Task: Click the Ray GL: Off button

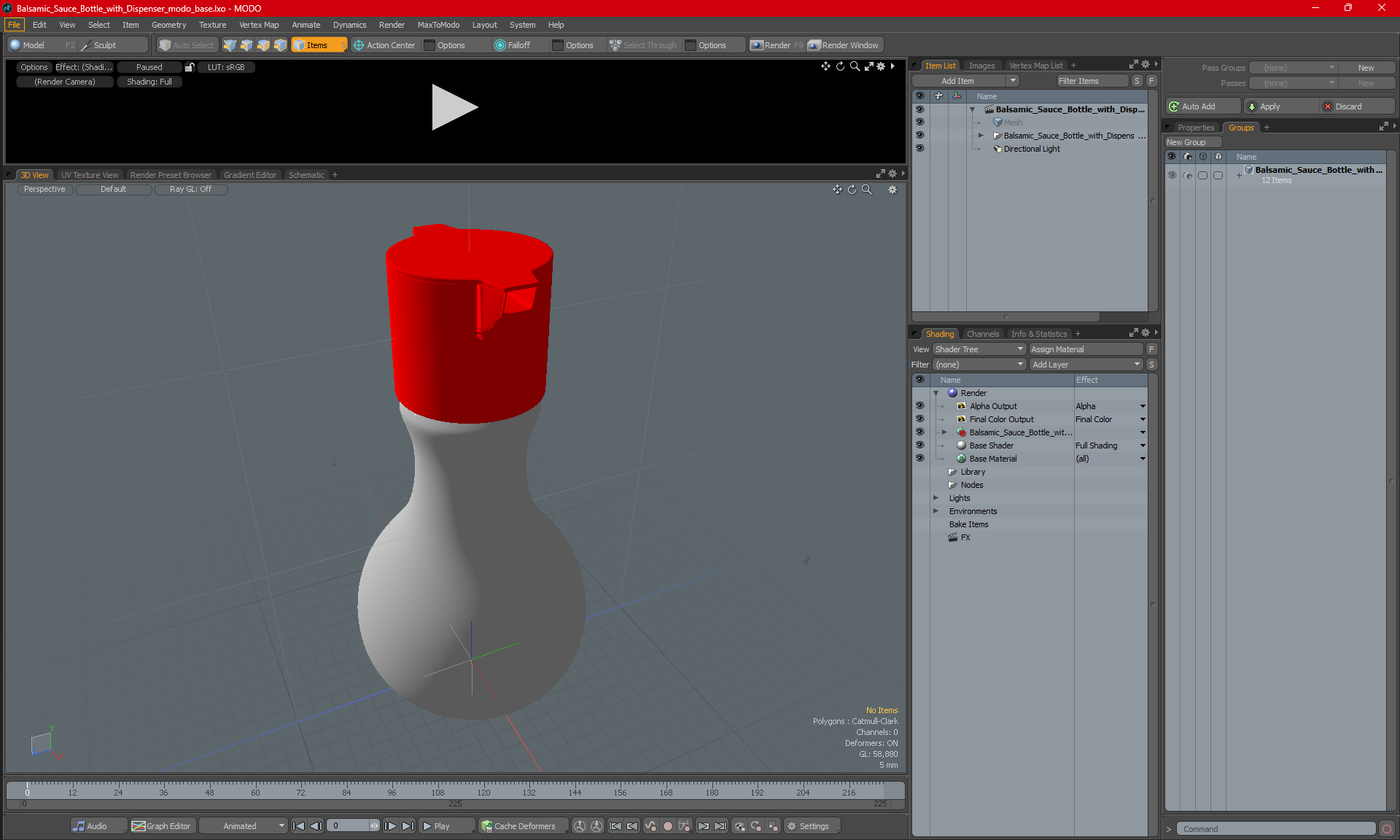Action: (x=190, y=189)
